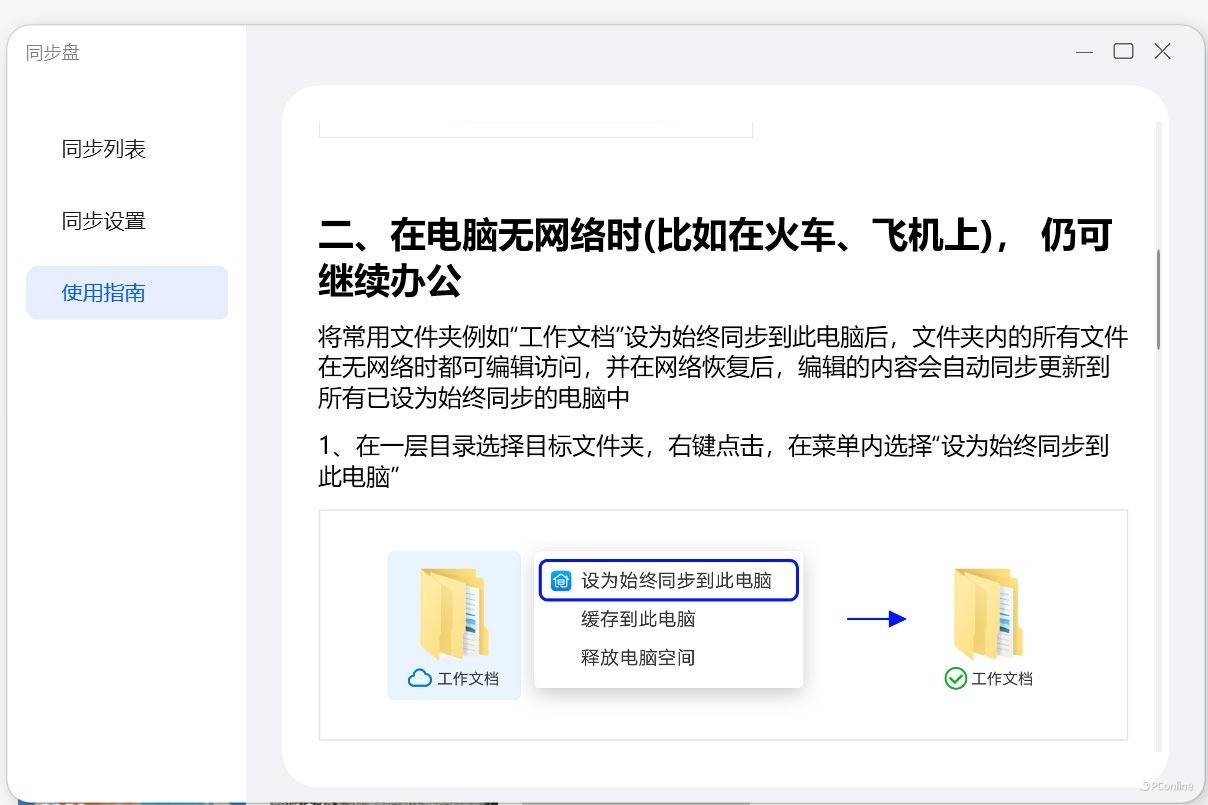This screenshot has height=805, width=1208.
Task: Click the 工作文档 label beside the green check
Action: 1002,679
